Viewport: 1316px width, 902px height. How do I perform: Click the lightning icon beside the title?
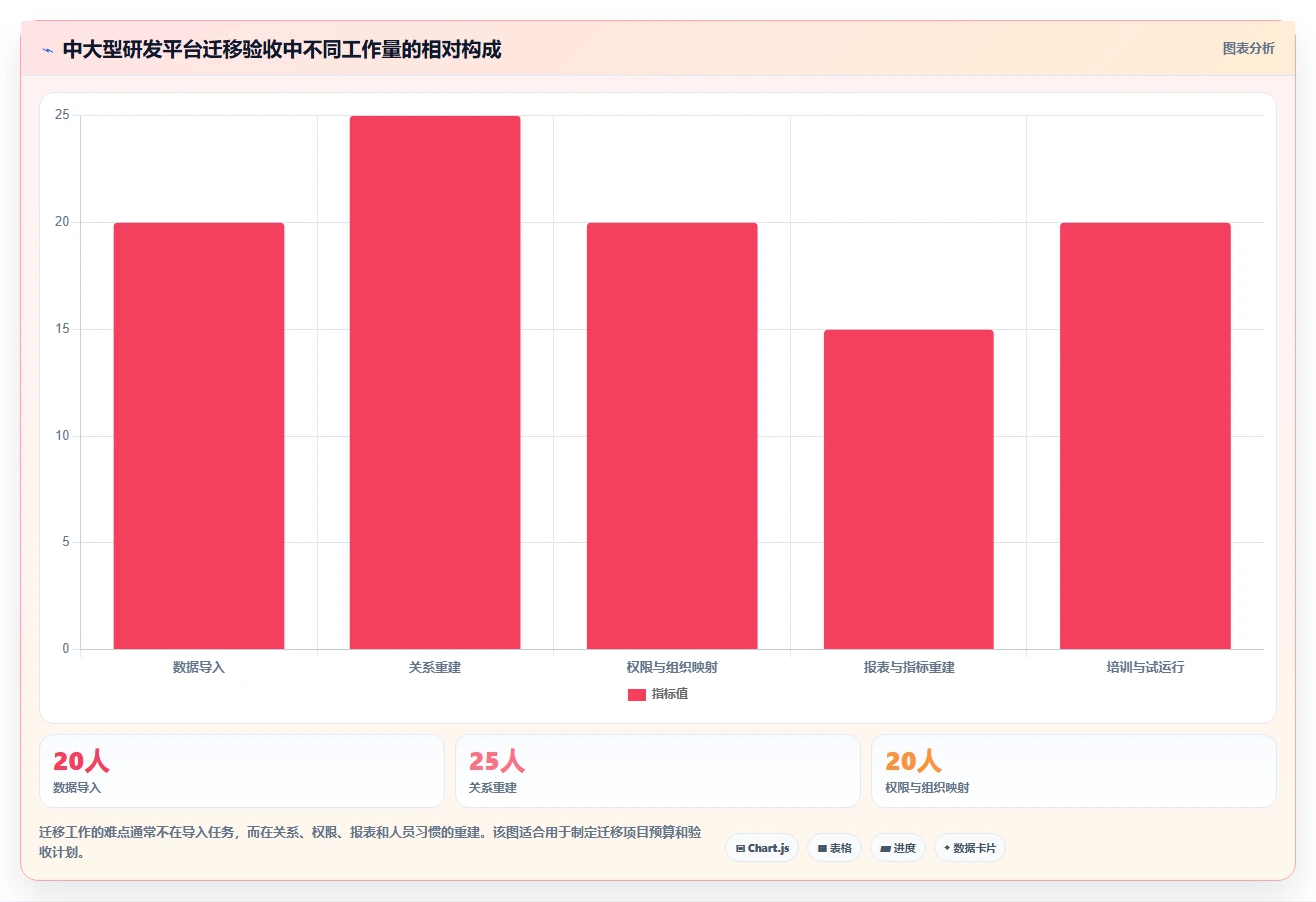(47, 50)
